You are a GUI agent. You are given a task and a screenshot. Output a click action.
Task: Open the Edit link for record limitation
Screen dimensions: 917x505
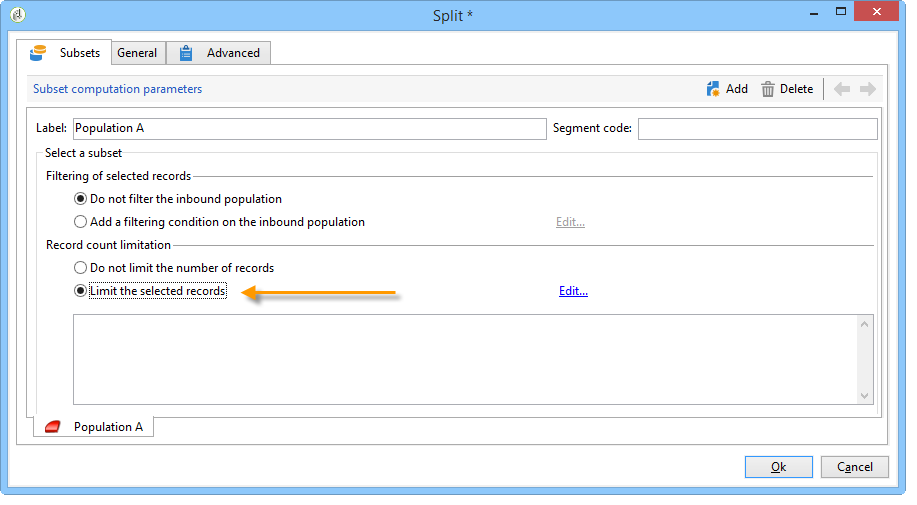point(573,291)
